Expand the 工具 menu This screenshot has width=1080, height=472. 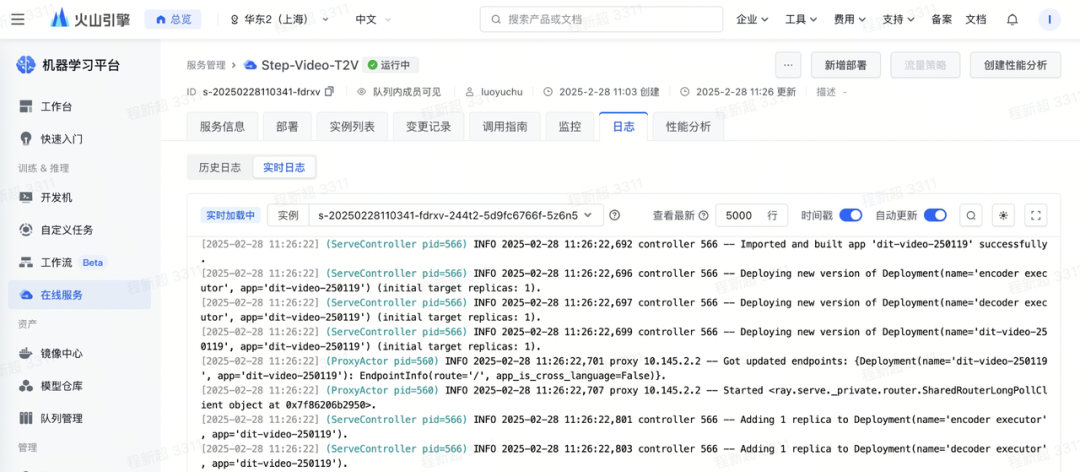801,19
